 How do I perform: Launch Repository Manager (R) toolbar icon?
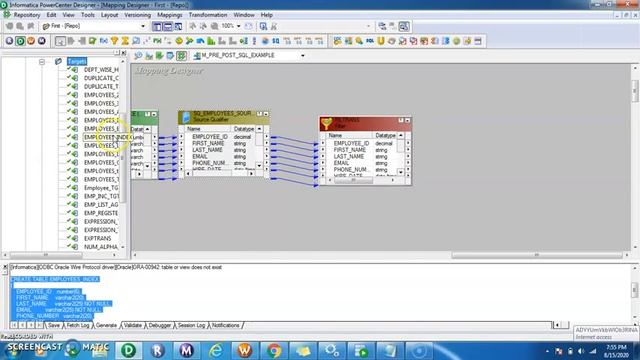click(x=9, y=41)
